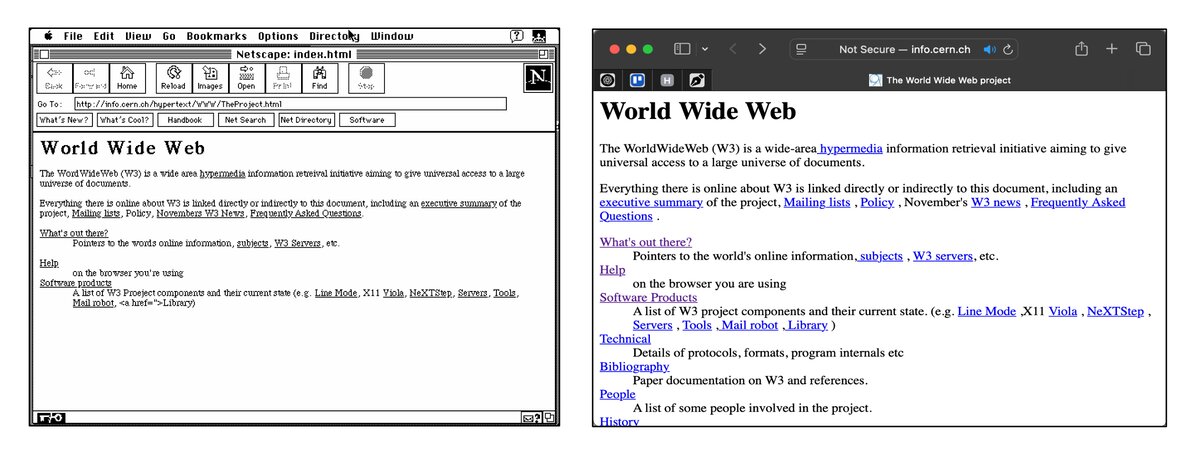Reload the page in Safari

[1009, 49]
